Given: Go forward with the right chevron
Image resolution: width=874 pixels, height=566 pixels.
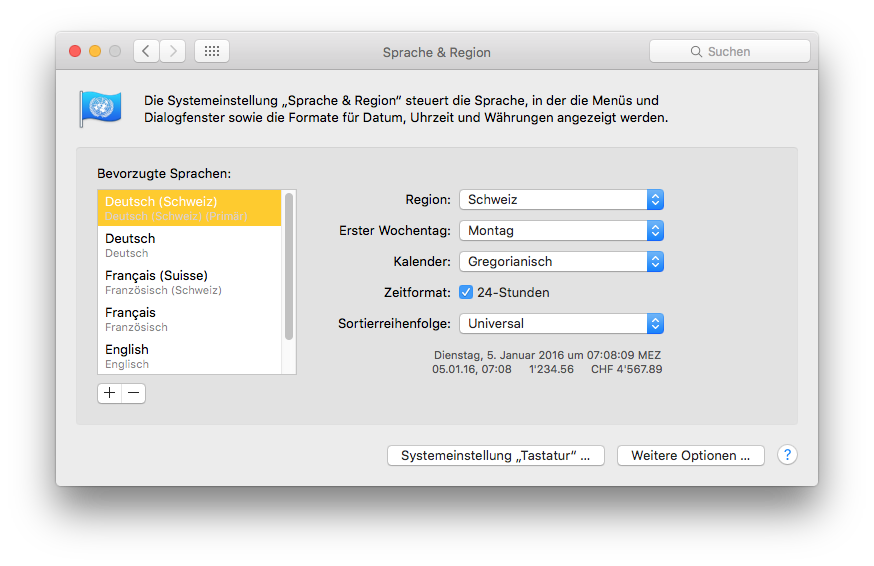Looking at the screenshot, I should click(x=173, y=51).
